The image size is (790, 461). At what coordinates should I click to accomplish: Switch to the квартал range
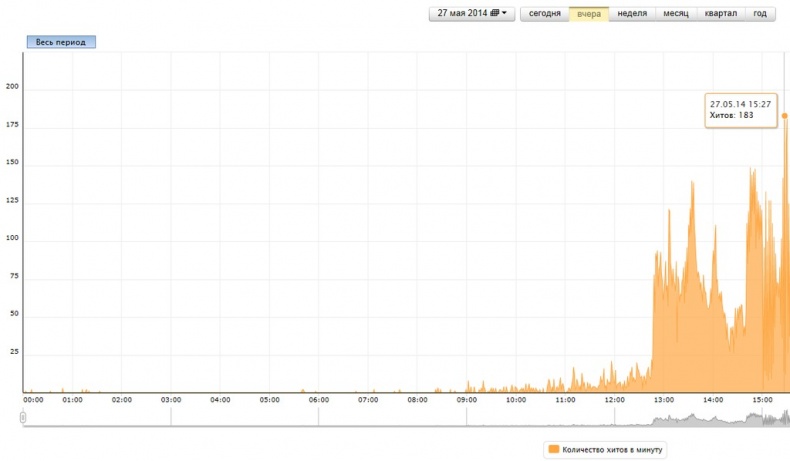pos(721,14)
